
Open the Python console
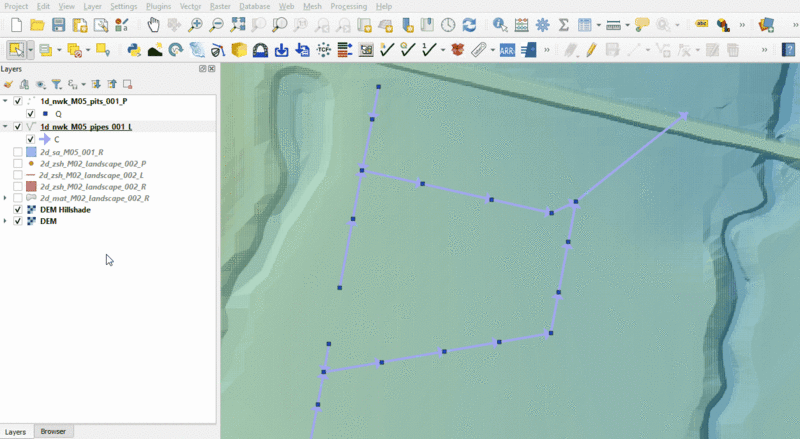pyautogui.click(x=133, y=49)
